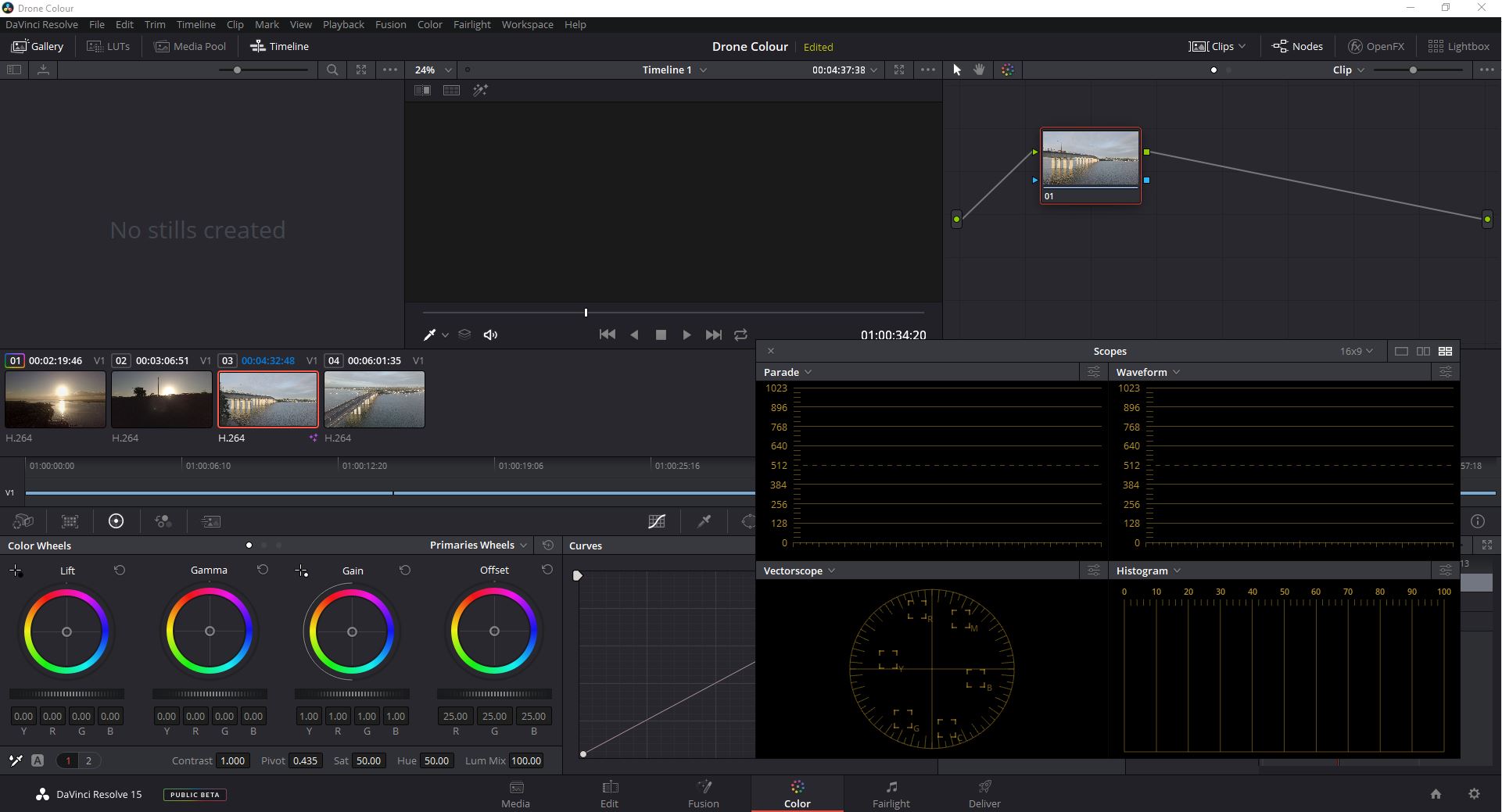Click the viewer scrubber bar
The width and height of the screenshot is (1502, 812).
673,313
